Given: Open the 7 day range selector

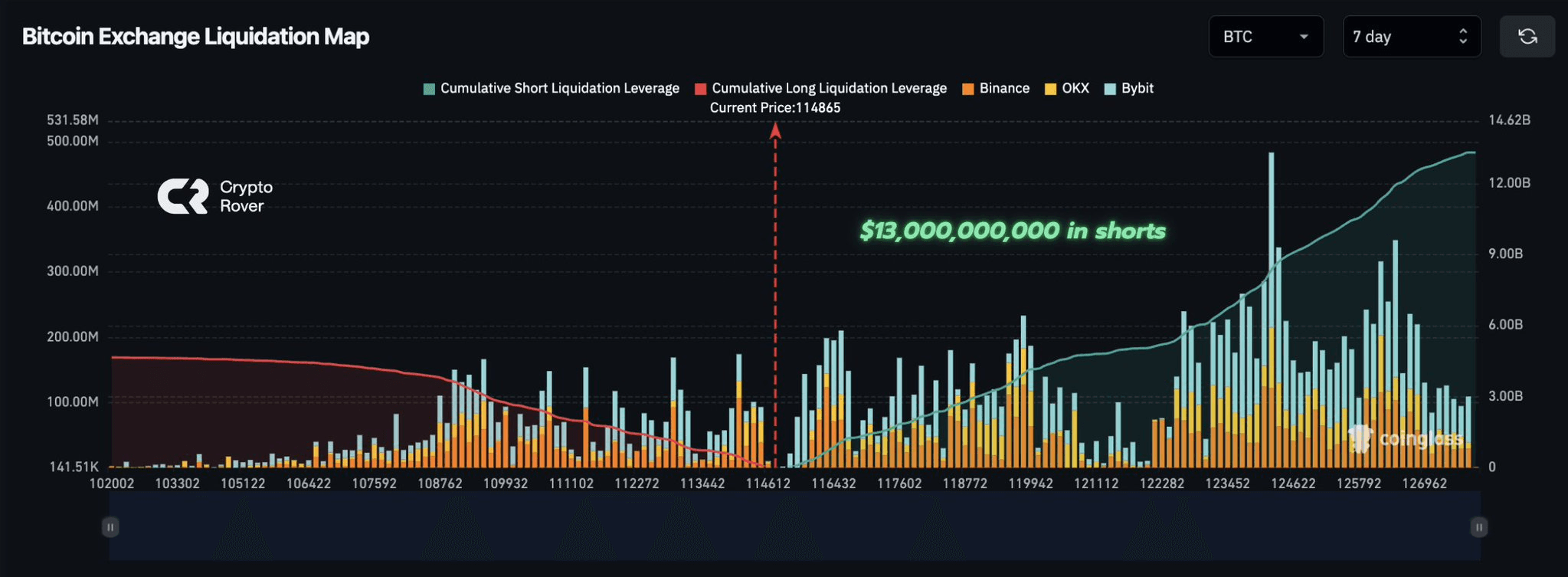Looking at the screenshot, I should pos(1400,36).
